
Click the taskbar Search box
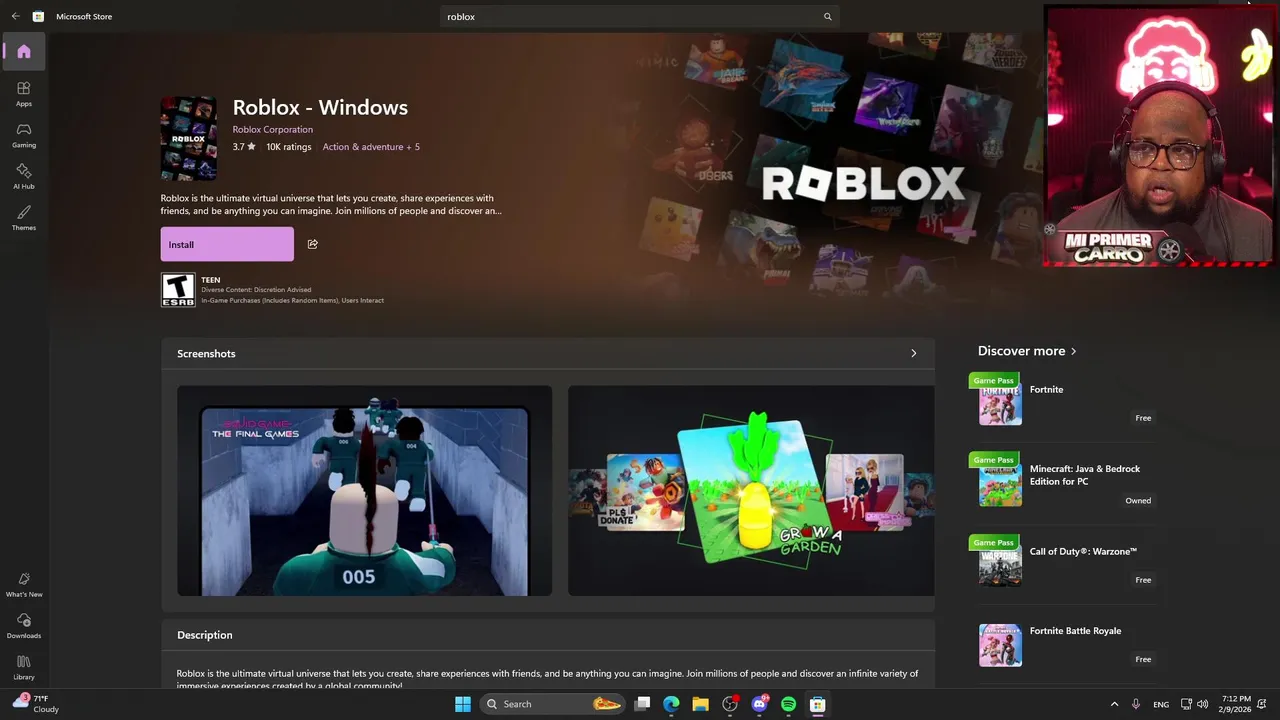(553, 704)
